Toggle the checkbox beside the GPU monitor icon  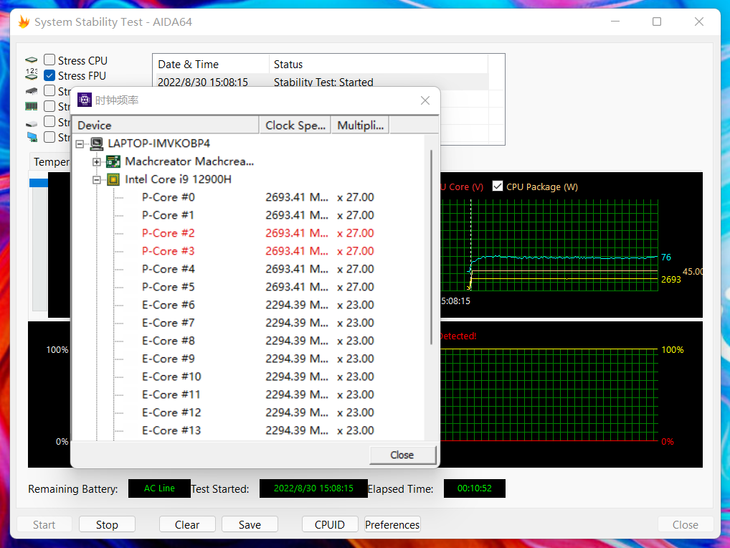tap(49, 137)
